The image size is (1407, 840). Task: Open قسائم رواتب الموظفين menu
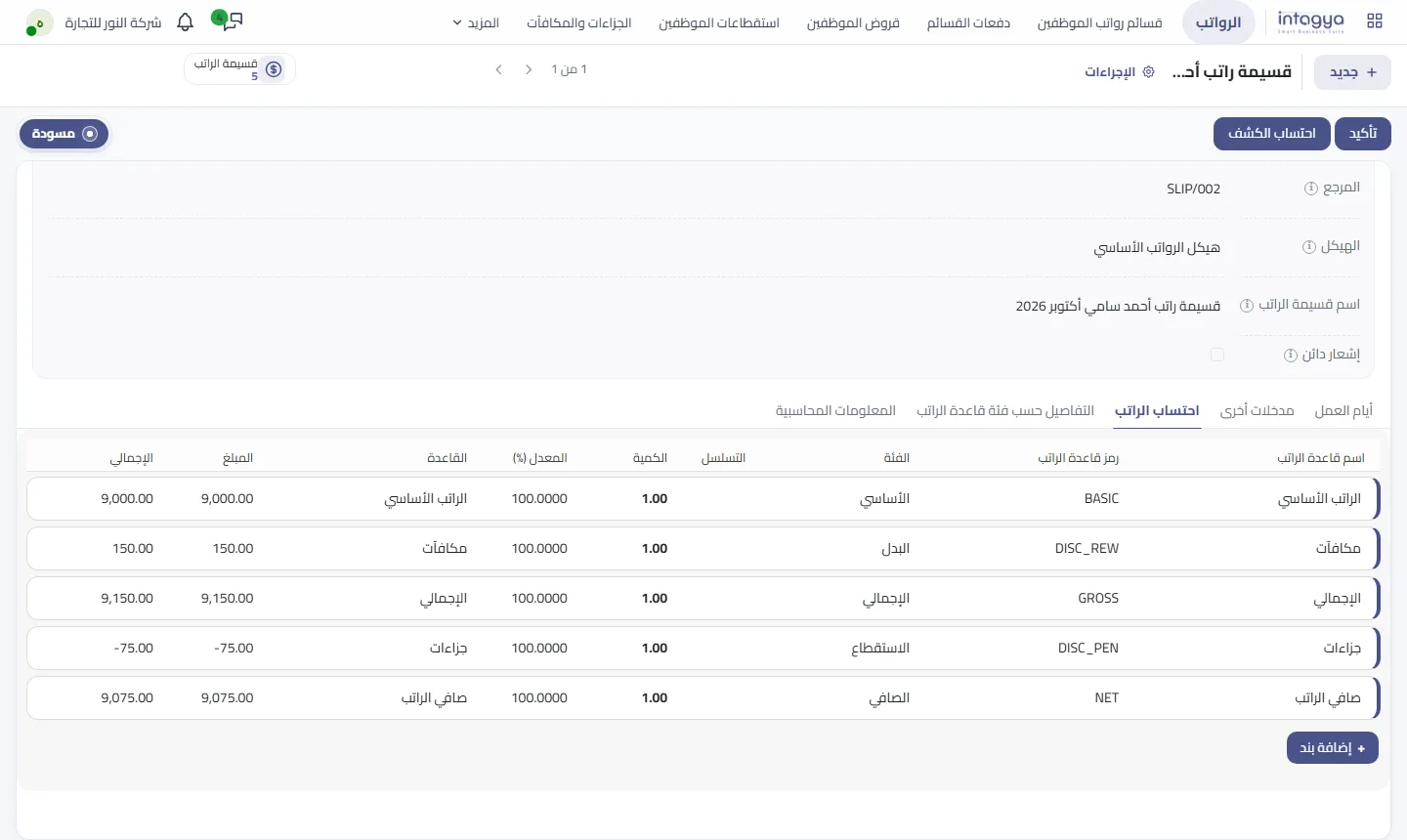[1100, 22]
